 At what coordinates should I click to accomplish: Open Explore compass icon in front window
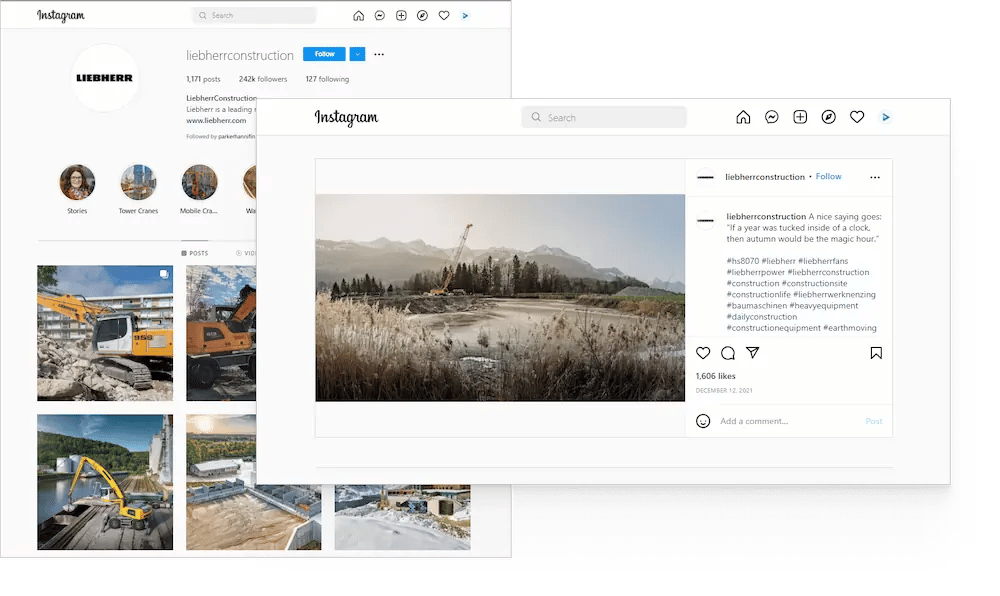click(828, 117)
